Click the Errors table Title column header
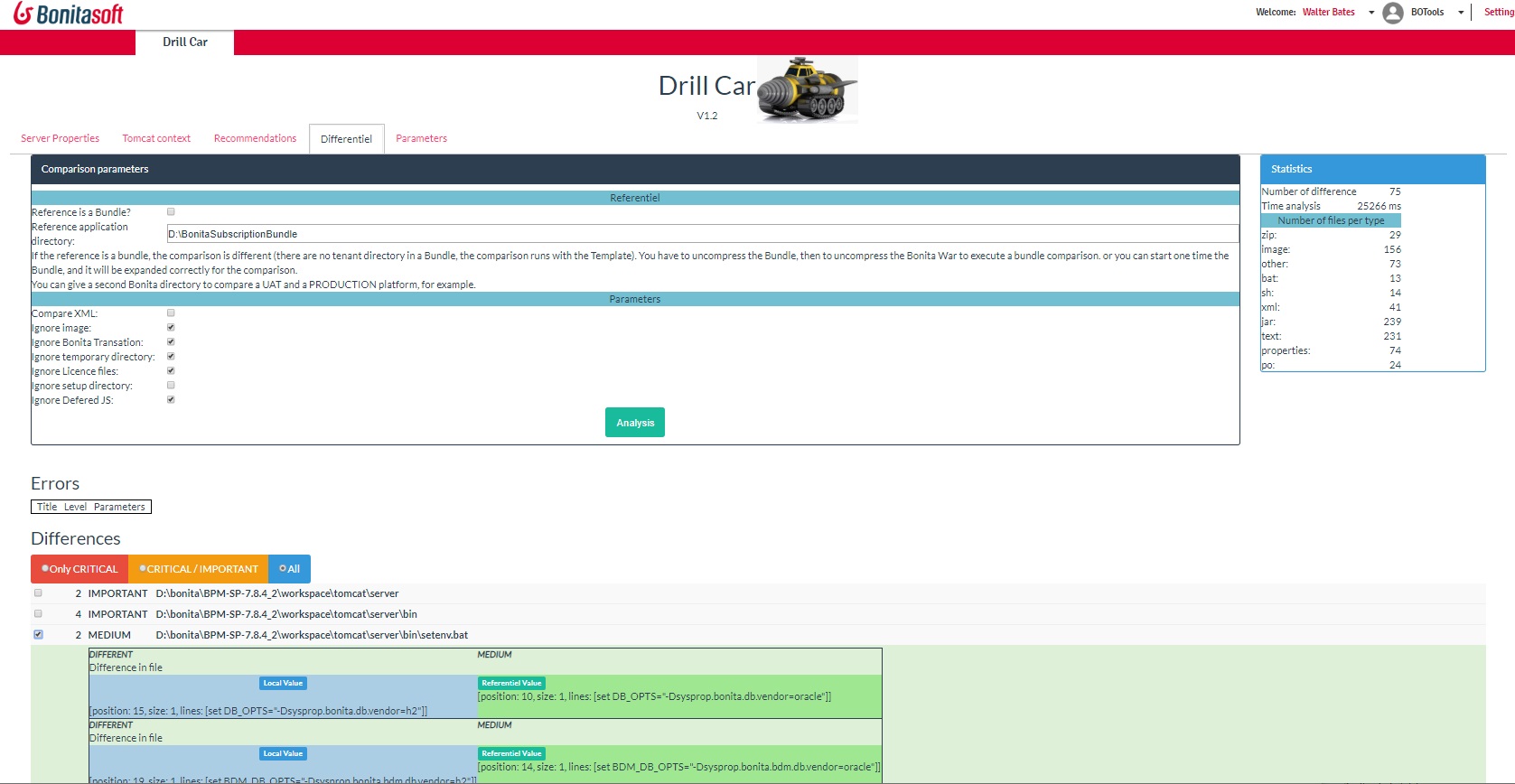Screen dimensions: 1515x784 [x=47, y=507]
